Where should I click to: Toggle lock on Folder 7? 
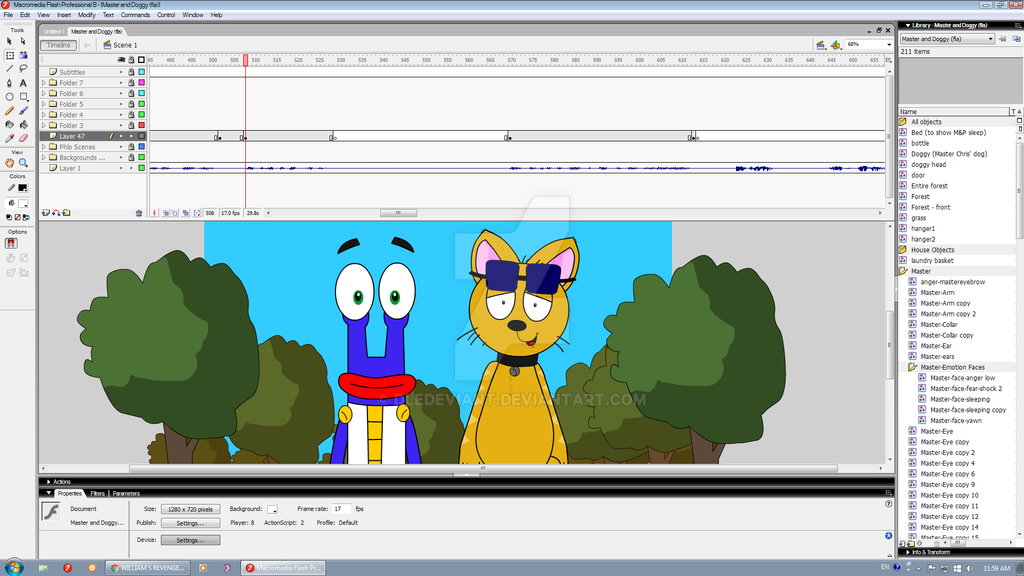(x=131, y=83)
